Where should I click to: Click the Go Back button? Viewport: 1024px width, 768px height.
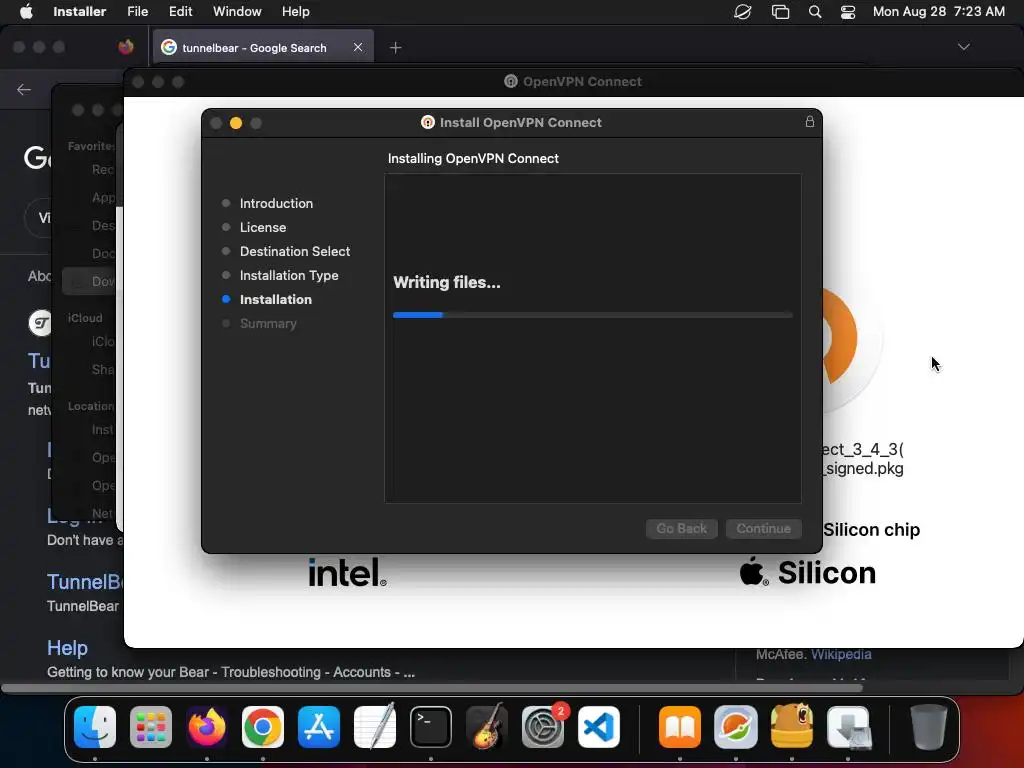pyautogui.click(x=681, y=528)
